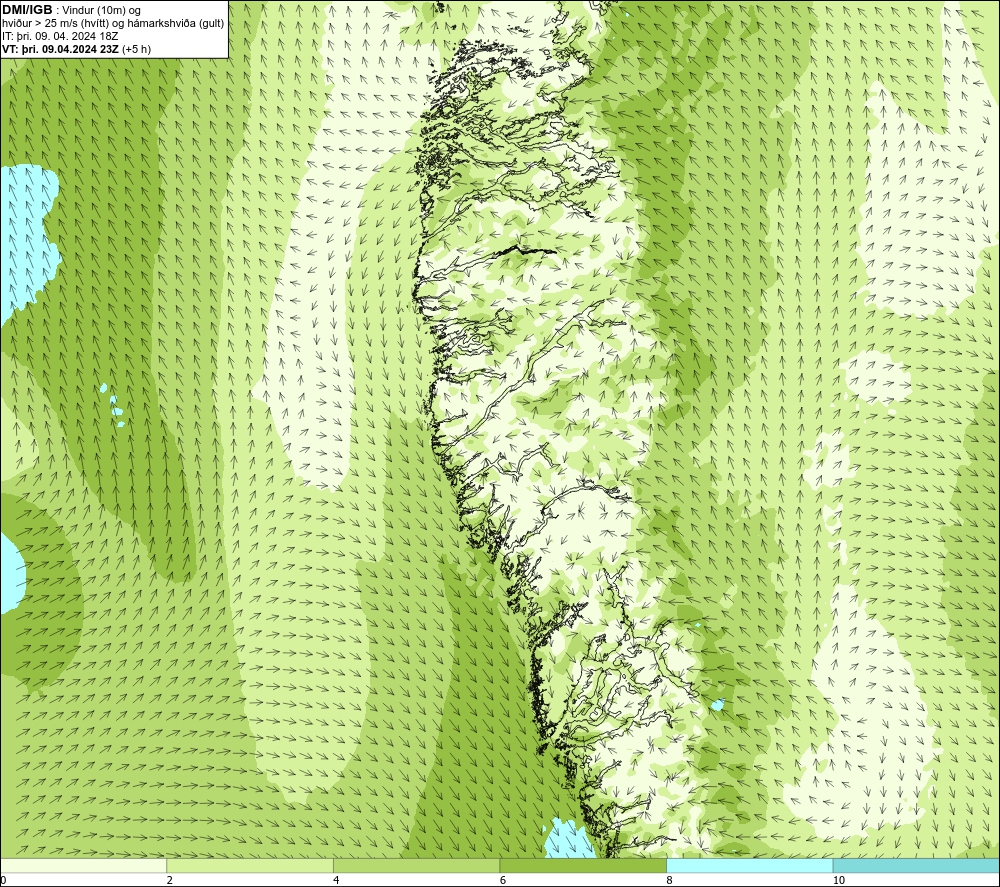
Task: Click the legend scale label '10'
Action: 839,880
